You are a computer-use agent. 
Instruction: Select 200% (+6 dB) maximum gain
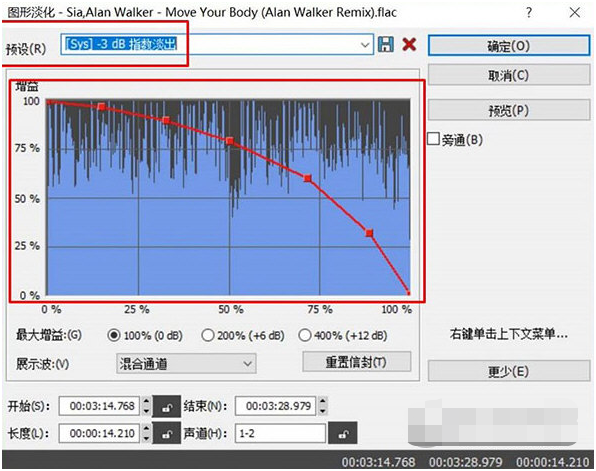pos(208,335)
